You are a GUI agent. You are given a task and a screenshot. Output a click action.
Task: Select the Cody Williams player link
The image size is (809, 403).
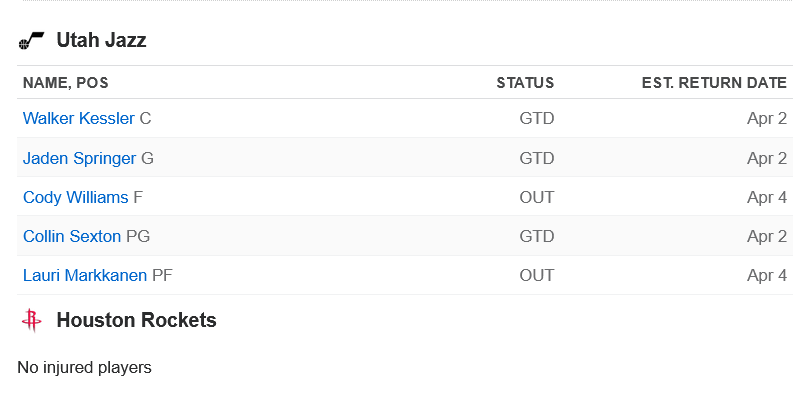click(75, 197)
